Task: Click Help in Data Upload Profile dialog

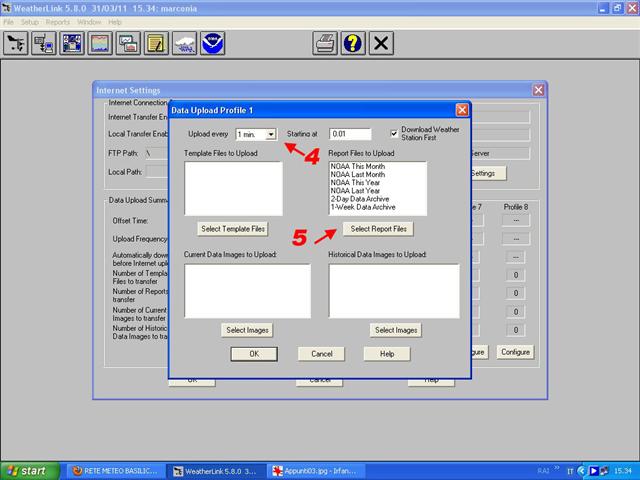Action: 387,354
